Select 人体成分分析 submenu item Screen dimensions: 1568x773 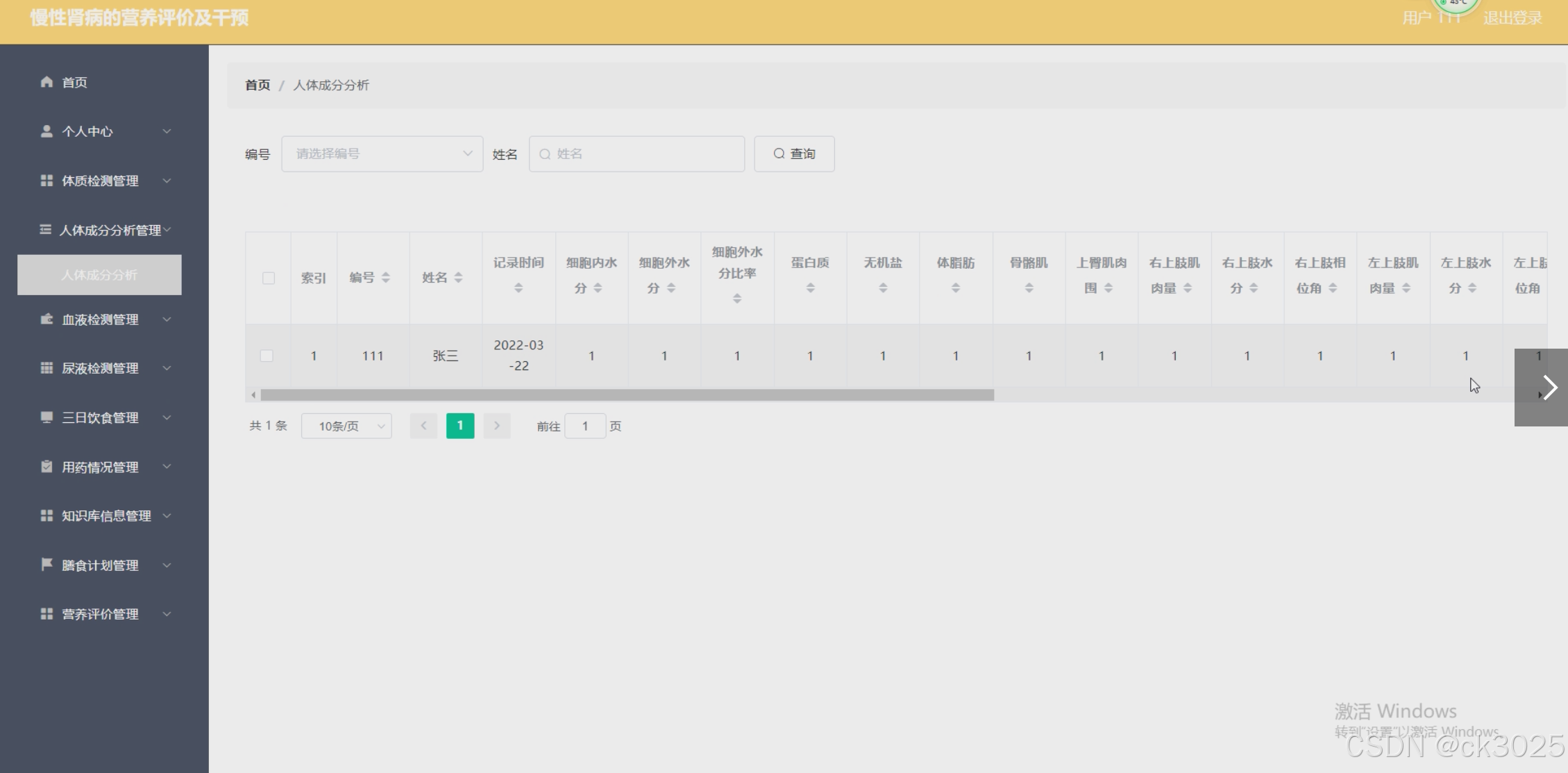pyautogui.click(x=99, y=275)
